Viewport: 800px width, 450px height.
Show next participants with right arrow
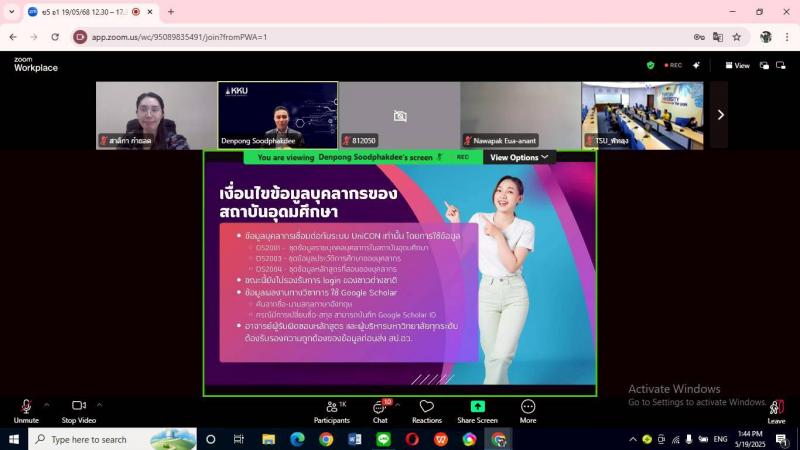720,115
